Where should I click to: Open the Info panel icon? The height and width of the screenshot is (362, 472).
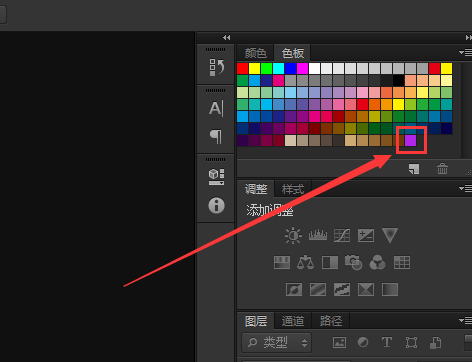216,205
